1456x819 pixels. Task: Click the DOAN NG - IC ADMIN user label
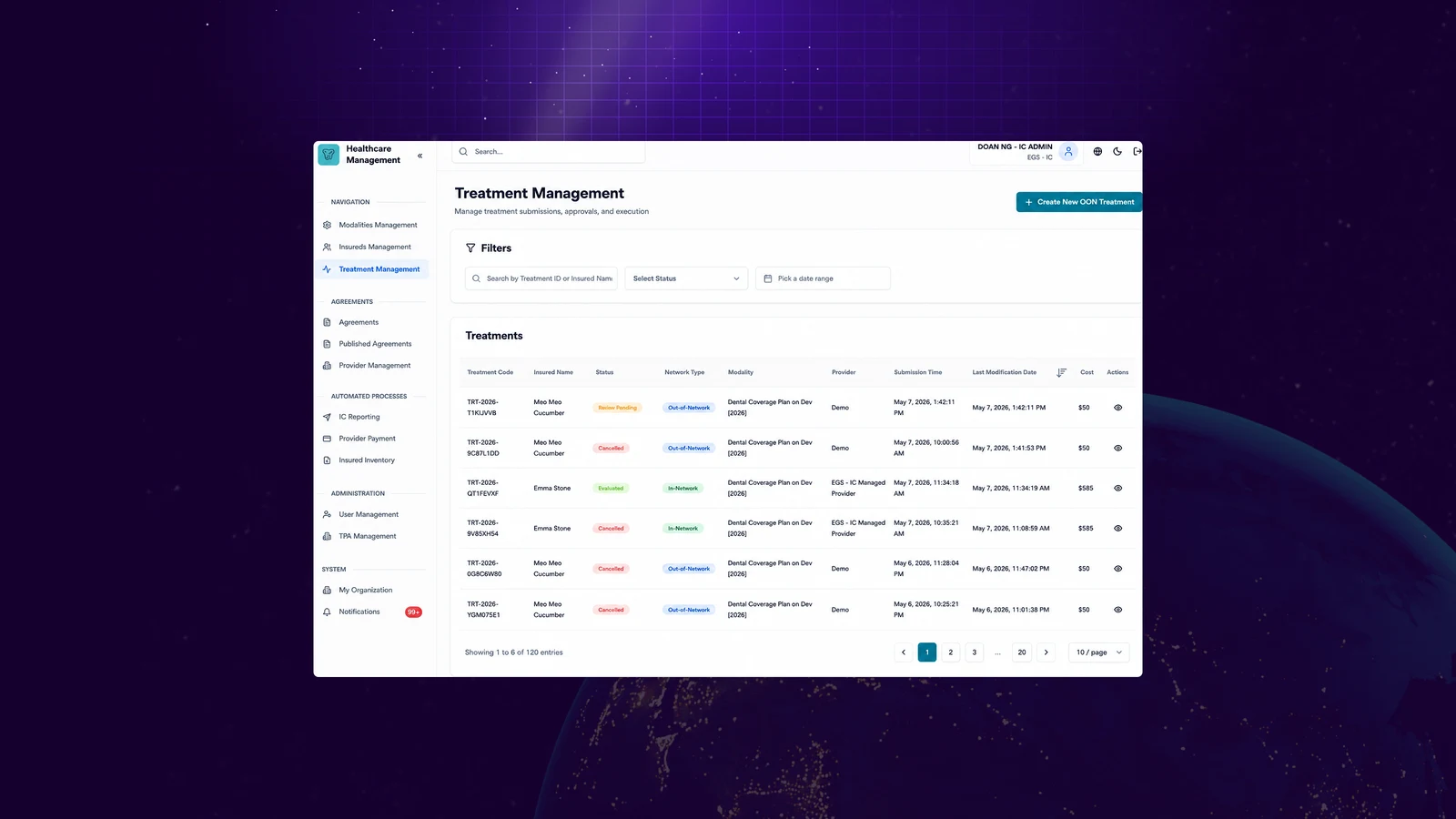click(x=1015, y=147)
